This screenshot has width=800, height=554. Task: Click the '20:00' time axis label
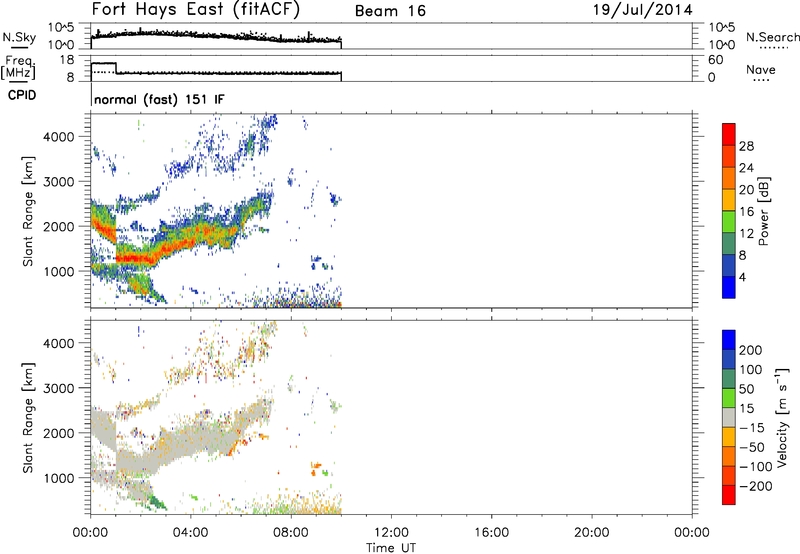coord(592,533)
